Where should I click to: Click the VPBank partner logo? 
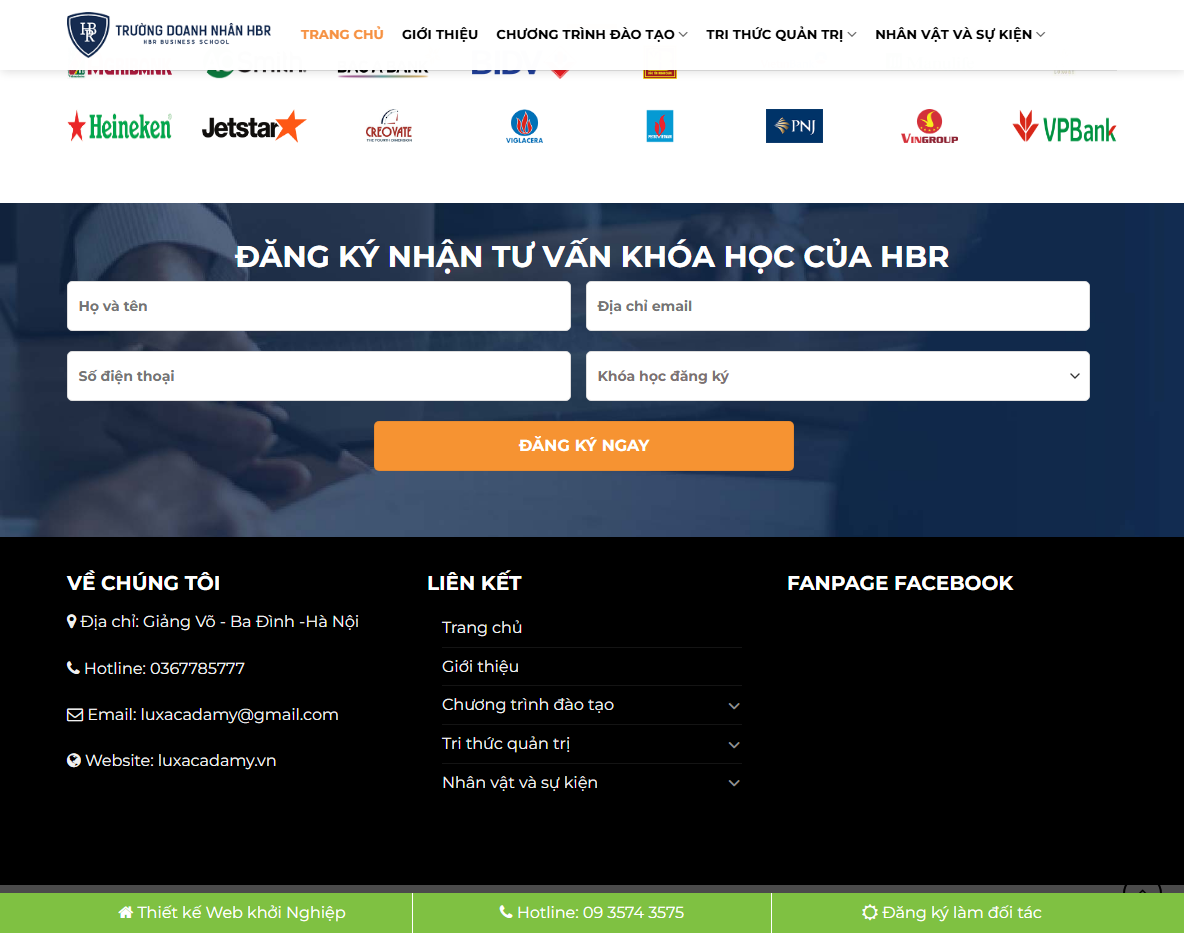point(1064,126)
